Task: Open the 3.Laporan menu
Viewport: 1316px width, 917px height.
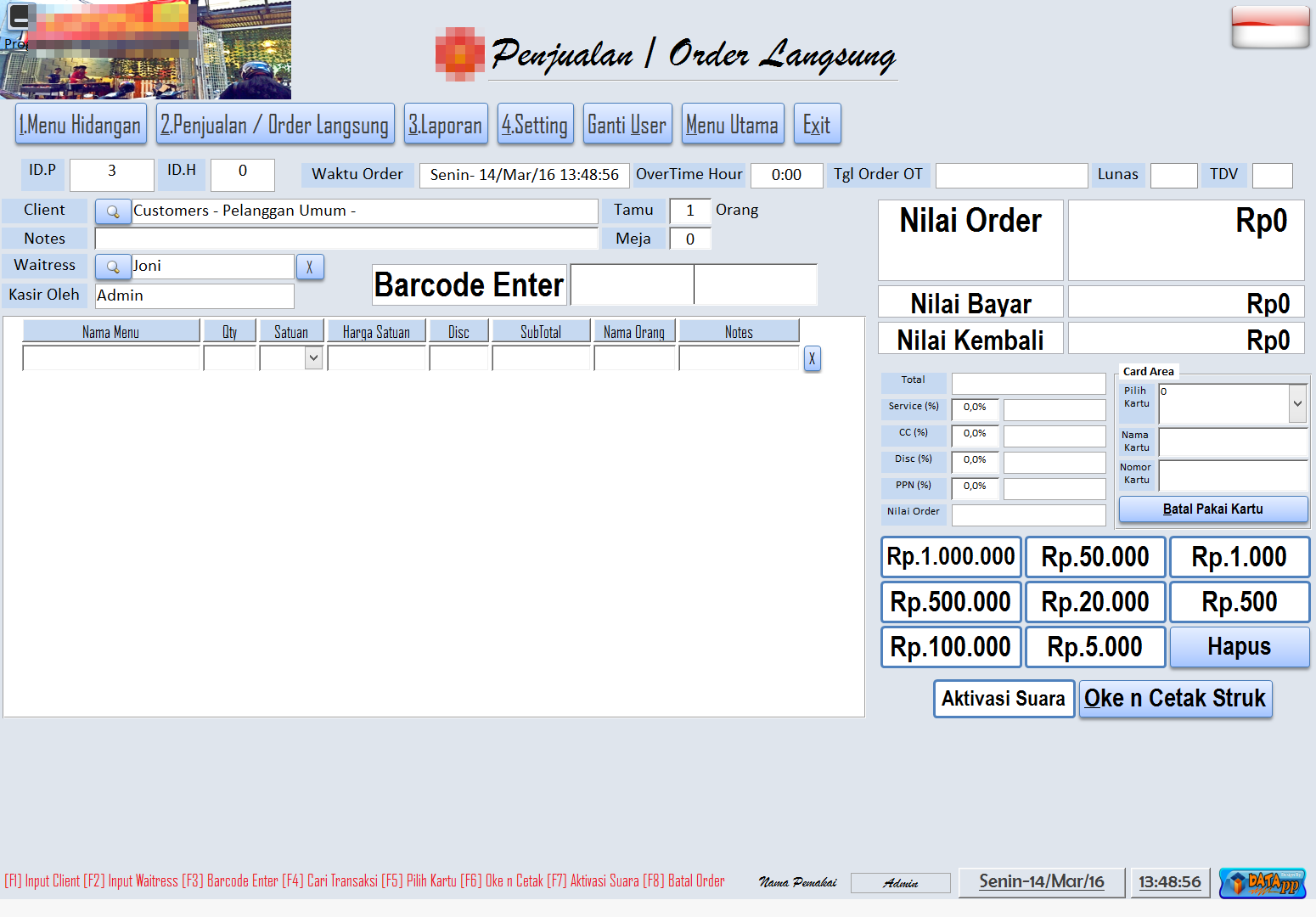Action: [446, 125]
